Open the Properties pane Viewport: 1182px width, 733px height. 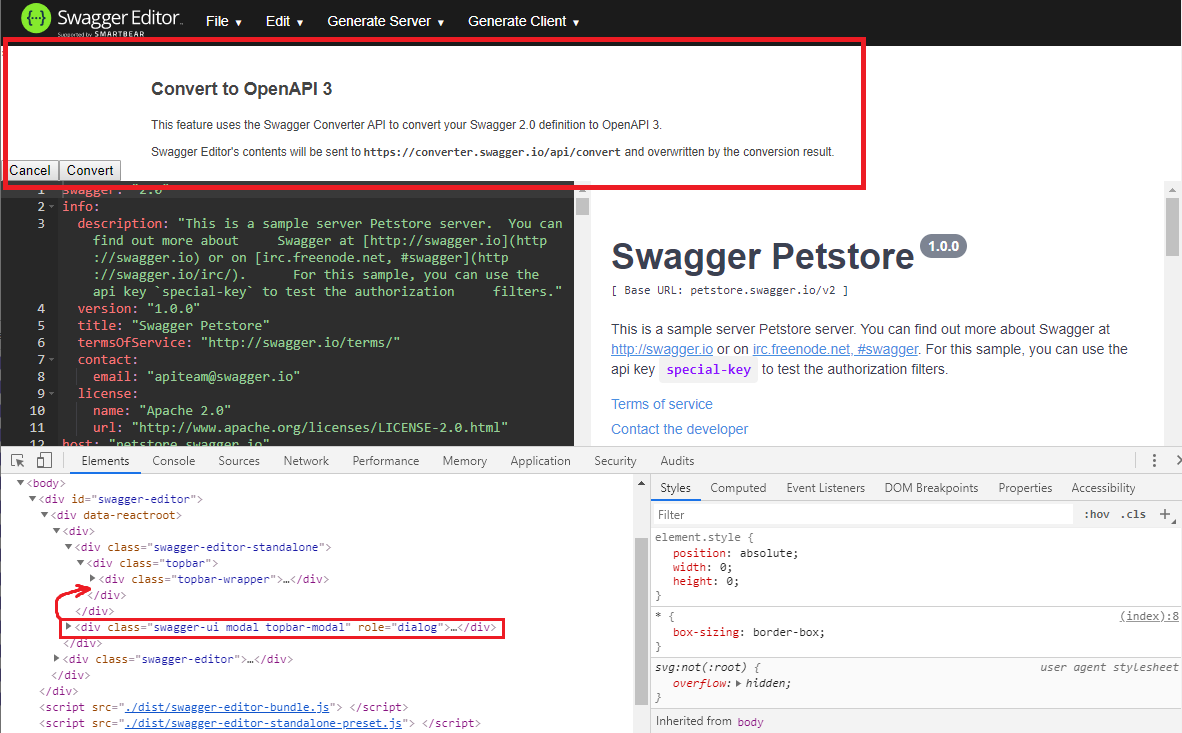(1024, 488)
